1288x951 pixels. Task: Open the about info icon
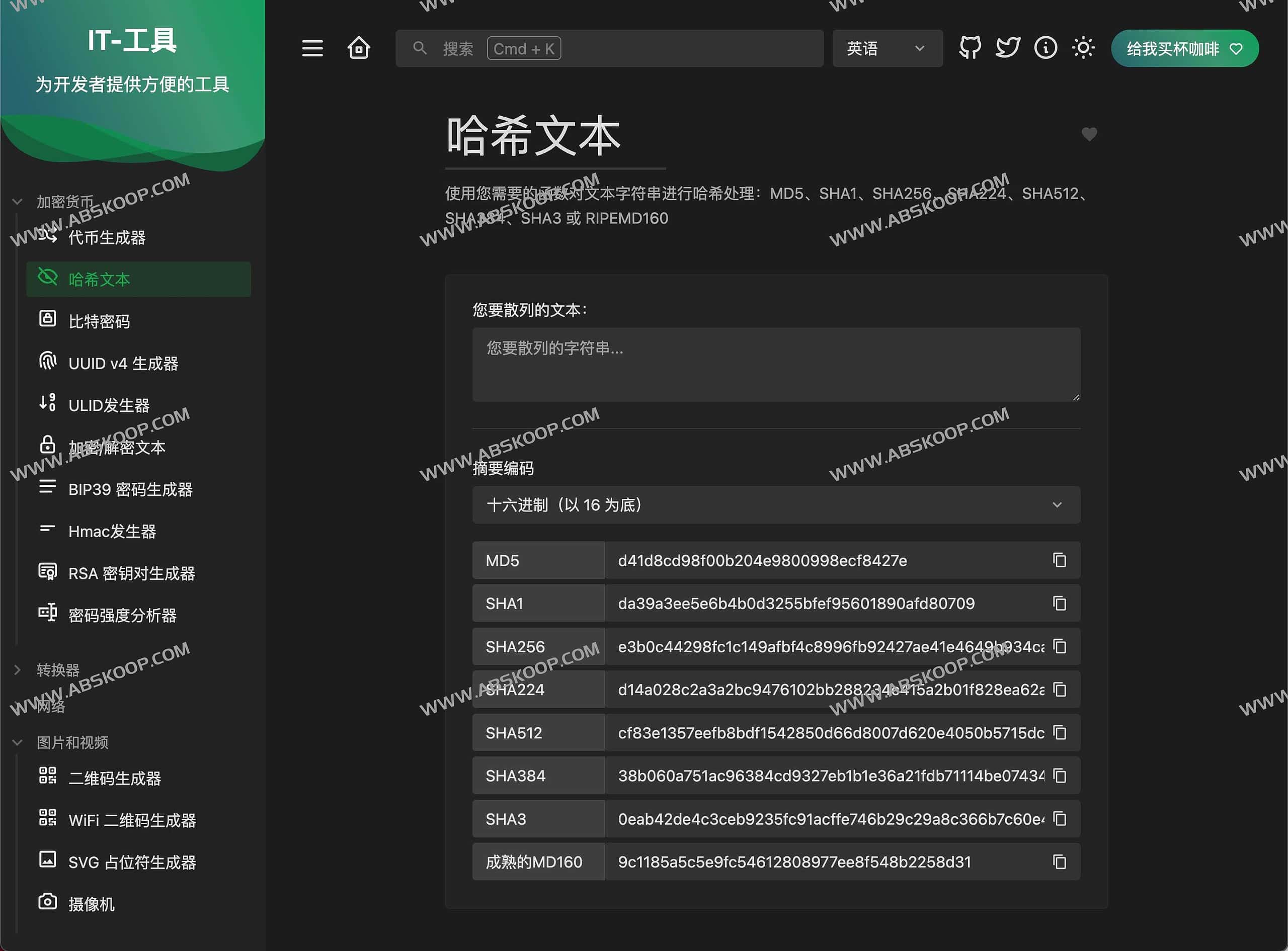click(1045, 48)
